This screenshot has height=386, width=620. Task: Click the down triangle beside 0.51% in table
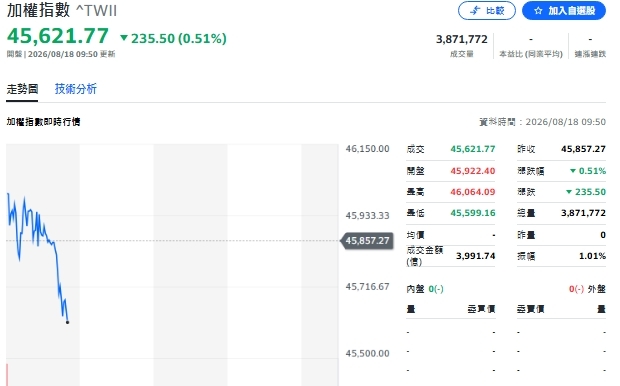click(573, 171)
